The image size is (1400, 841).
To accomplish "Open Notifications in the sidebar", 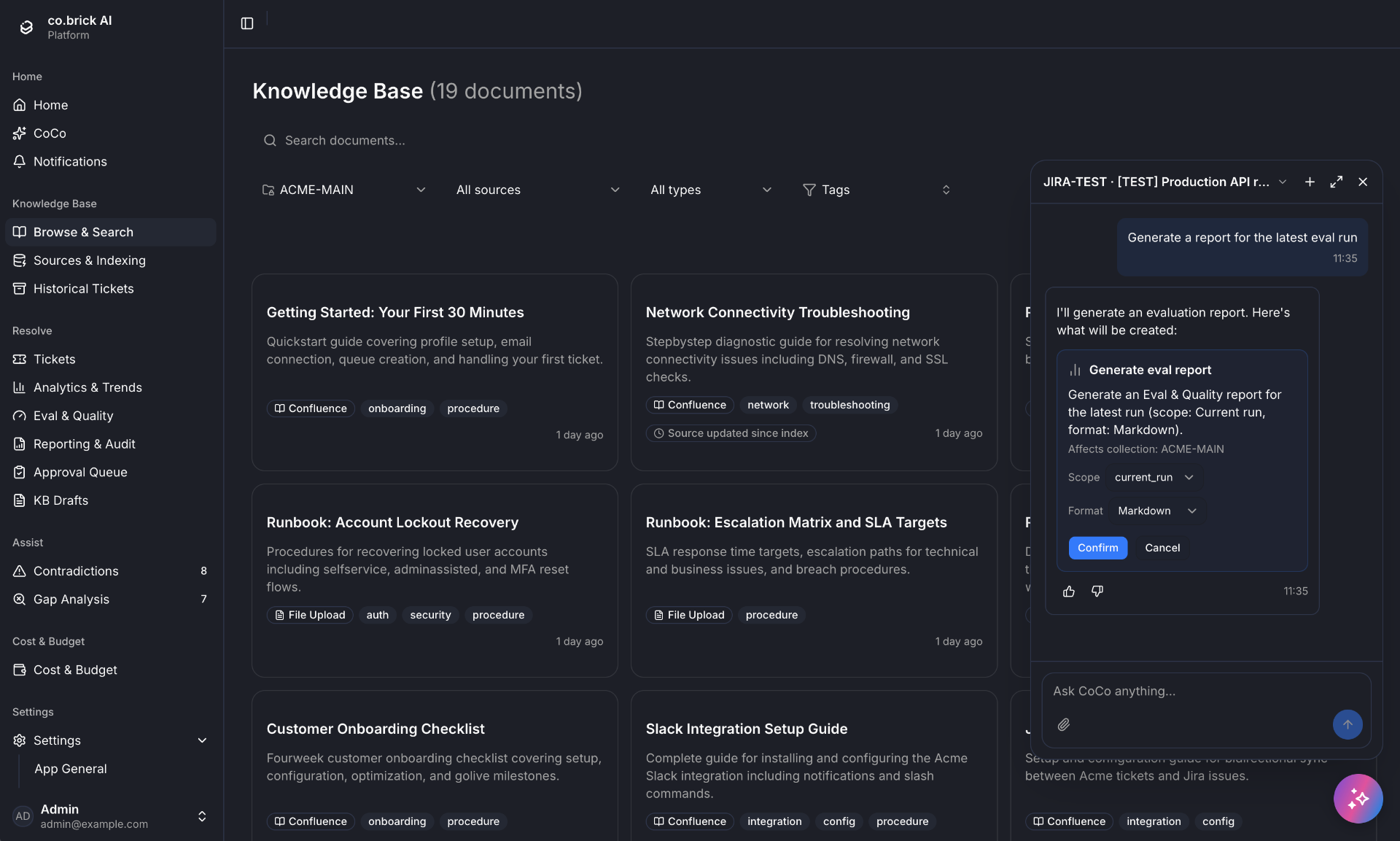I will 110,162.
